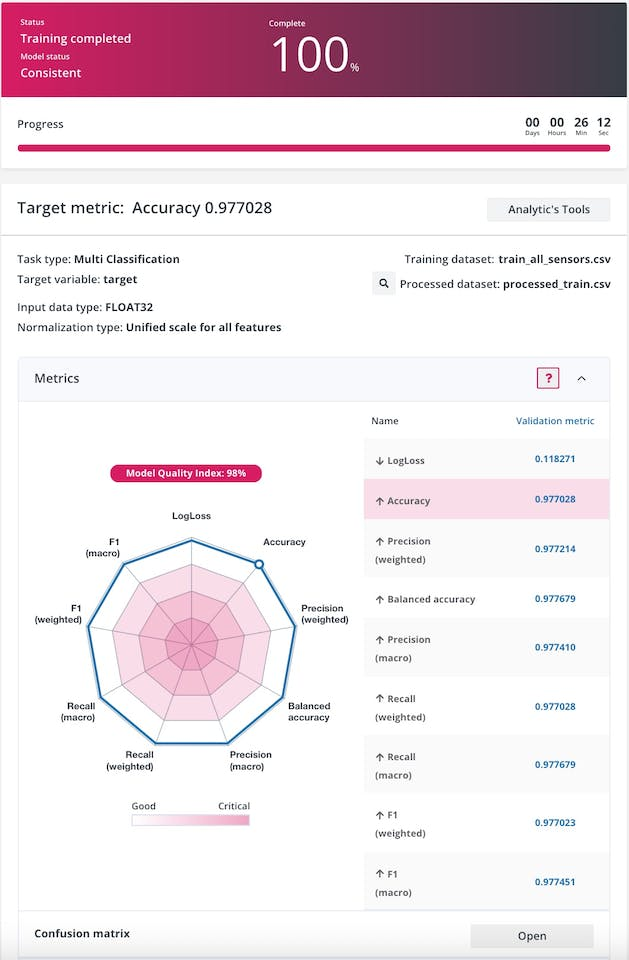629x960 pixels.
Task: Click the Recall (weighted) value 0.977028
Action: tap(555, 707)
